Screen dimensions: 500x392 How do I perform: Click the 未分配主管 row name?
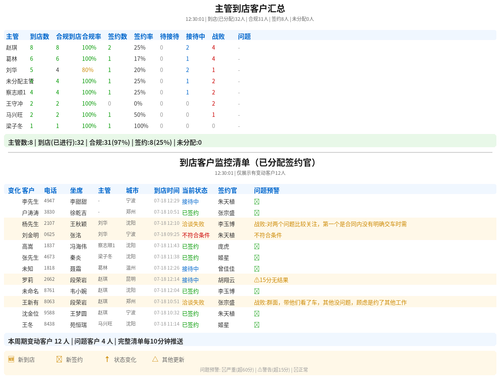20,81
